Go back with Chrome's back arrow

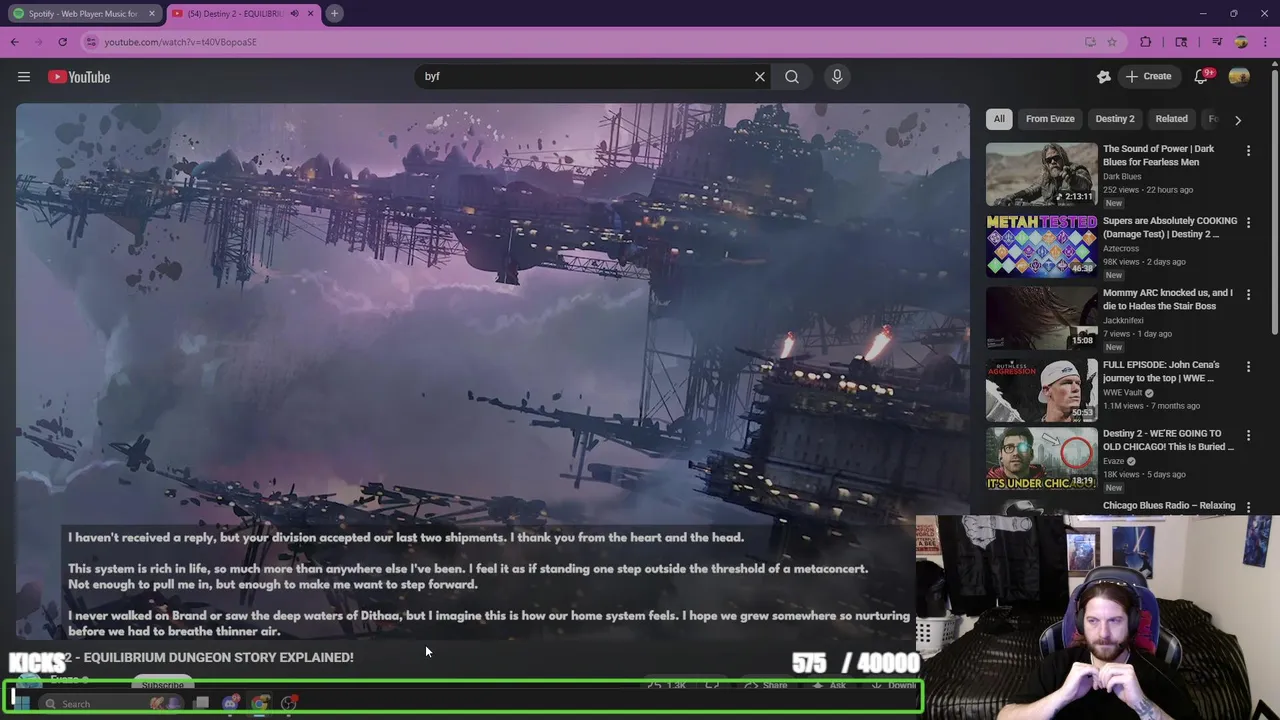(x=15, y=42)
